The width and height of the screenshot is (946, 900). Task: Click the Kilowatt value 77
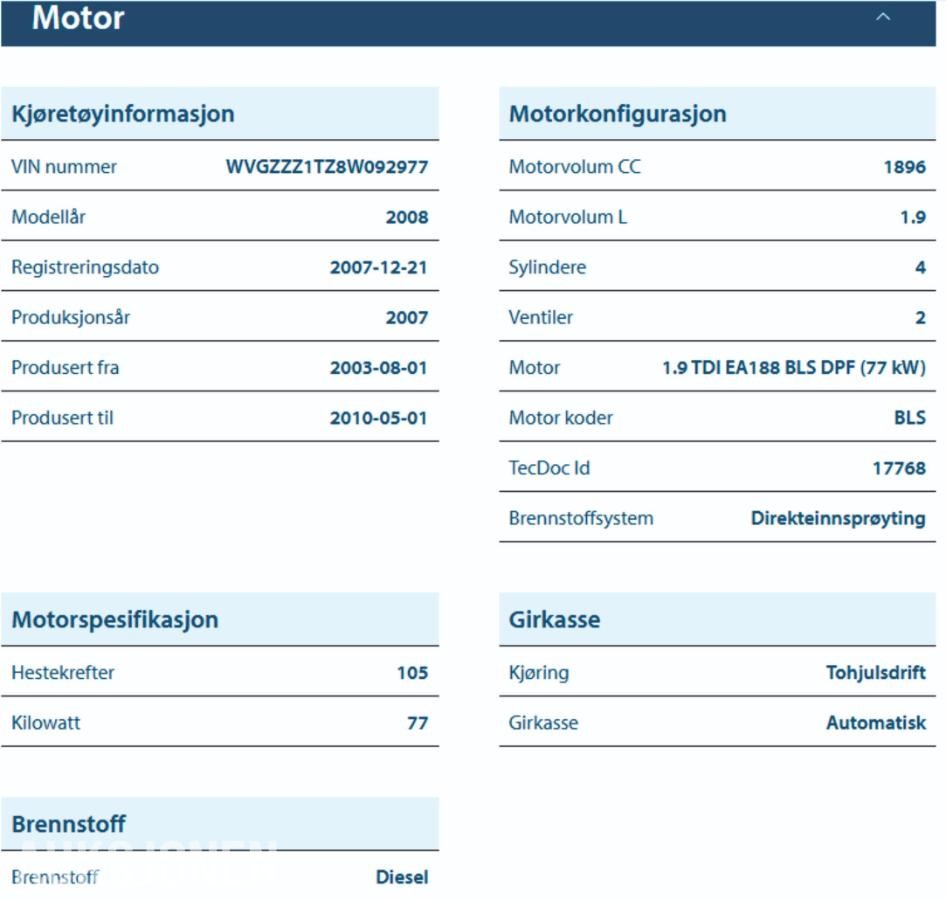pyautogui.click(x=417, y=723)
